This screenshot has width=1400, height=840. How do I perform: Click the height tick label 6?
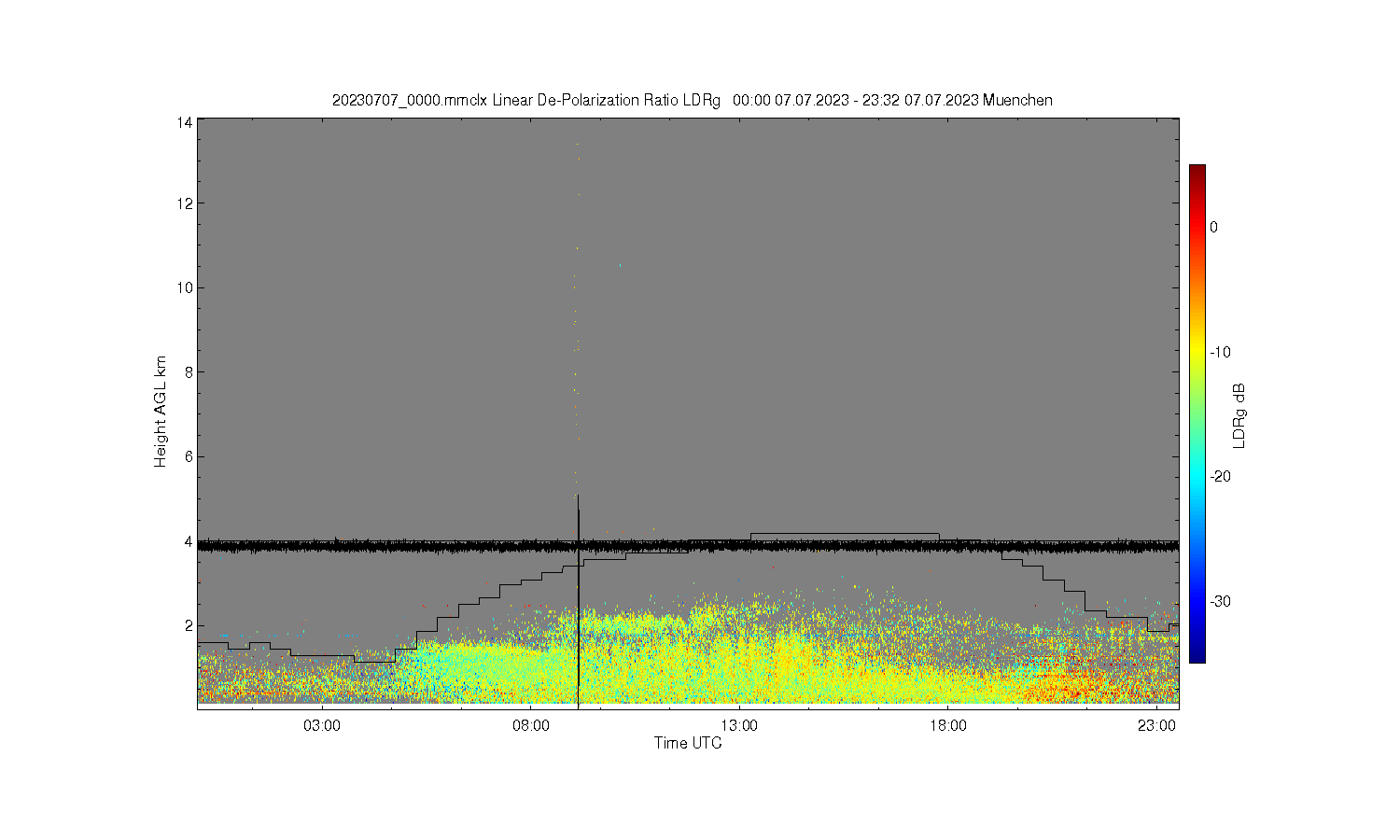pos(189,456)
